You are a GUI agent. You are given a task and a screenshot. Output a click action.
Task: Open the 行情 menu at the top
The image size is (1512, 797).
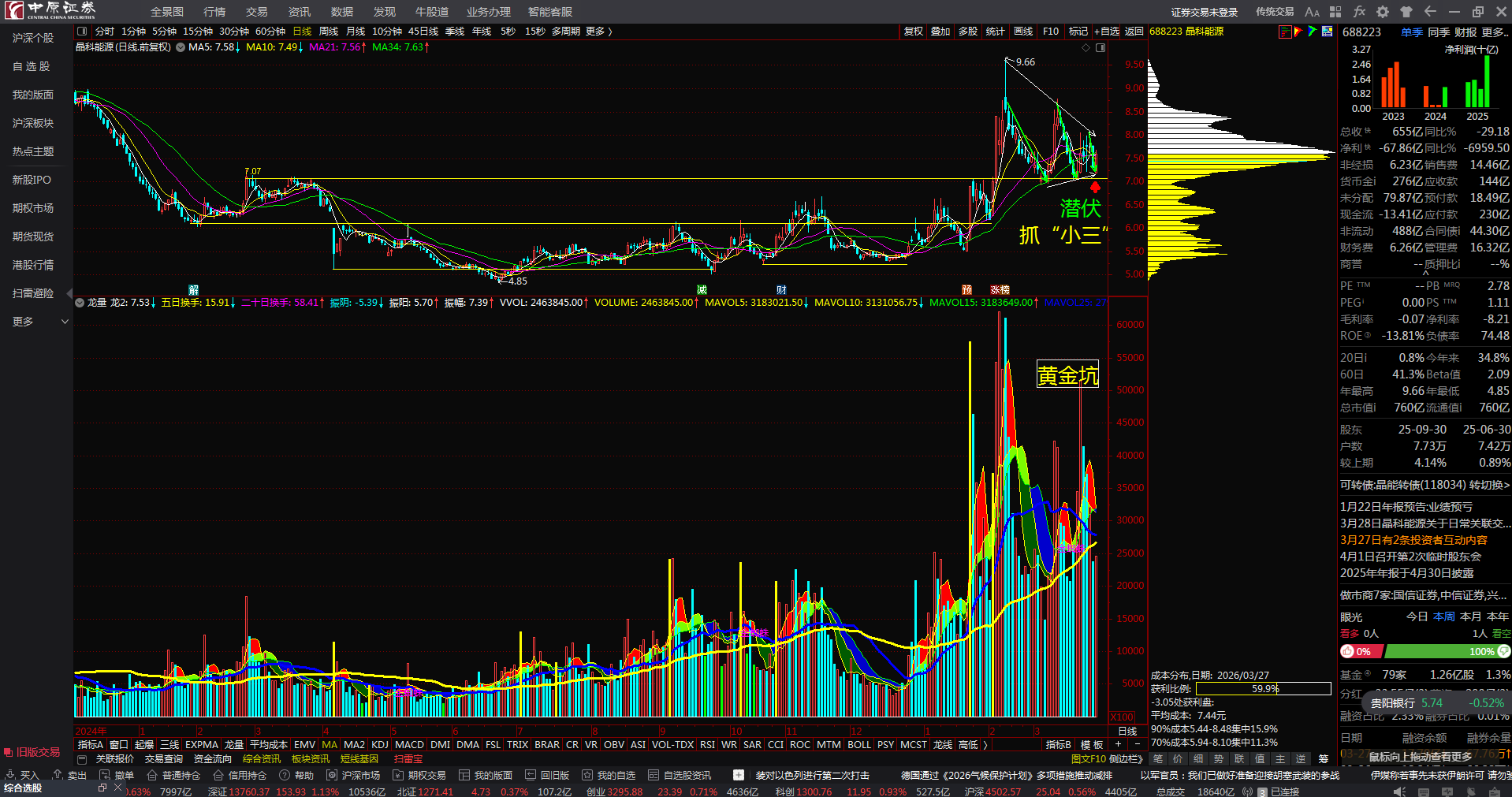(x=214, y=12)
